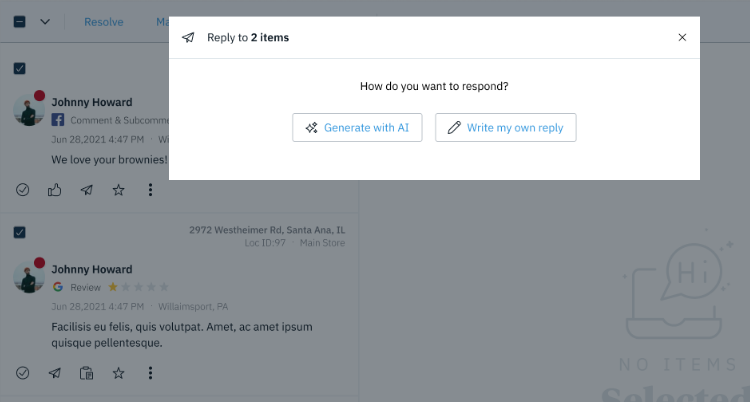Click Johnny Howard avatar on Google review
Screen dimensions: 750x402
coord(29,277)
